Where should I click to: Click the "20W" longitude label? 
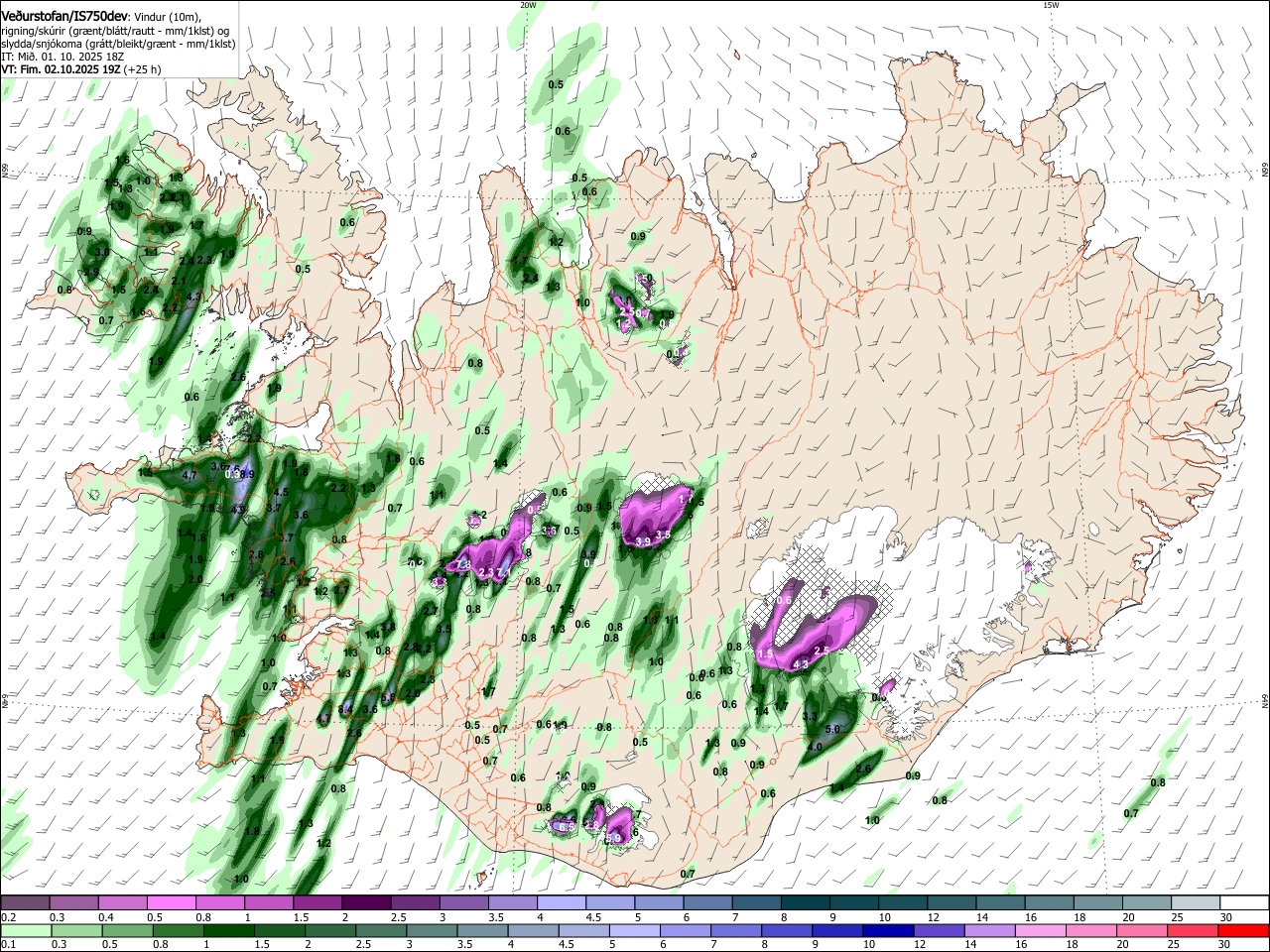pos(528,4)
